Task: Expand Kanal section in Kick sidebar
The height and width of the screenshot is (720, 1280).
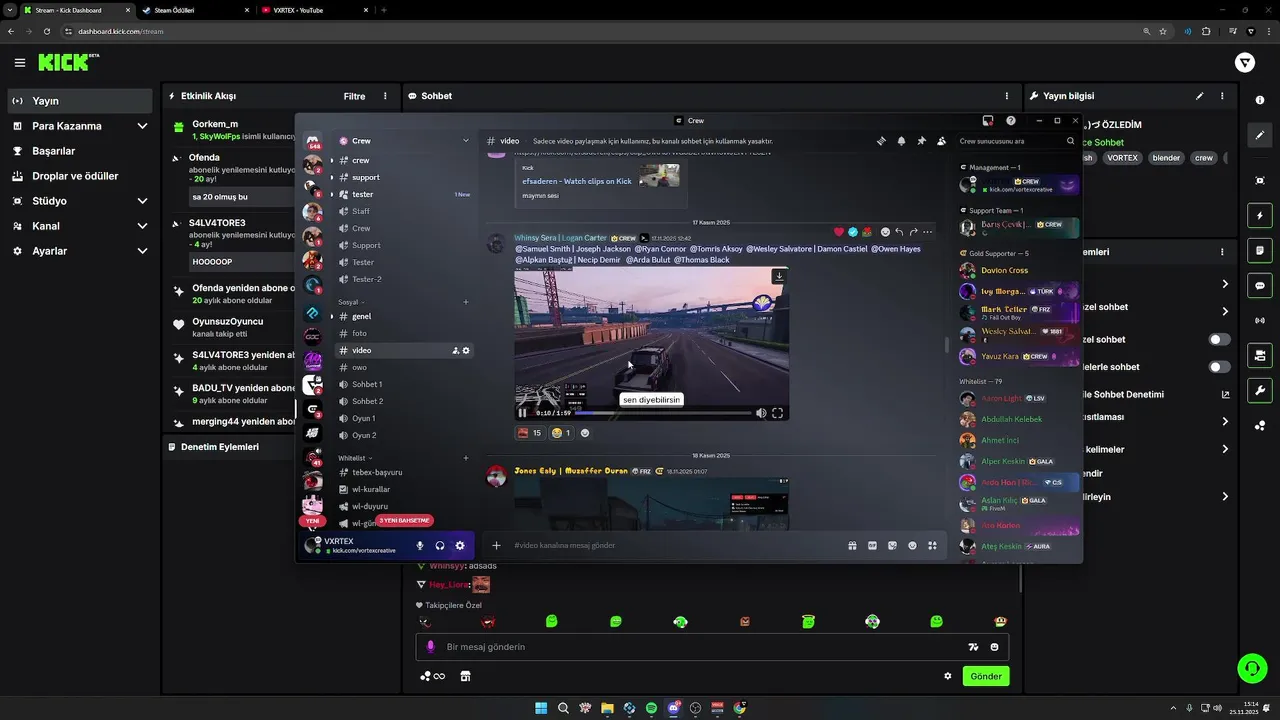Action: click(x=142, y=226)
